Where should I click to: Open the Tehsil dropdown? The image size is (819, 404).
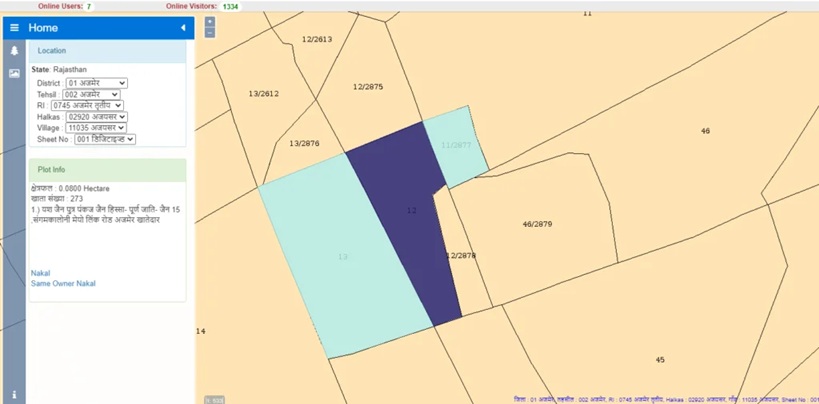[x=91, y=95]
